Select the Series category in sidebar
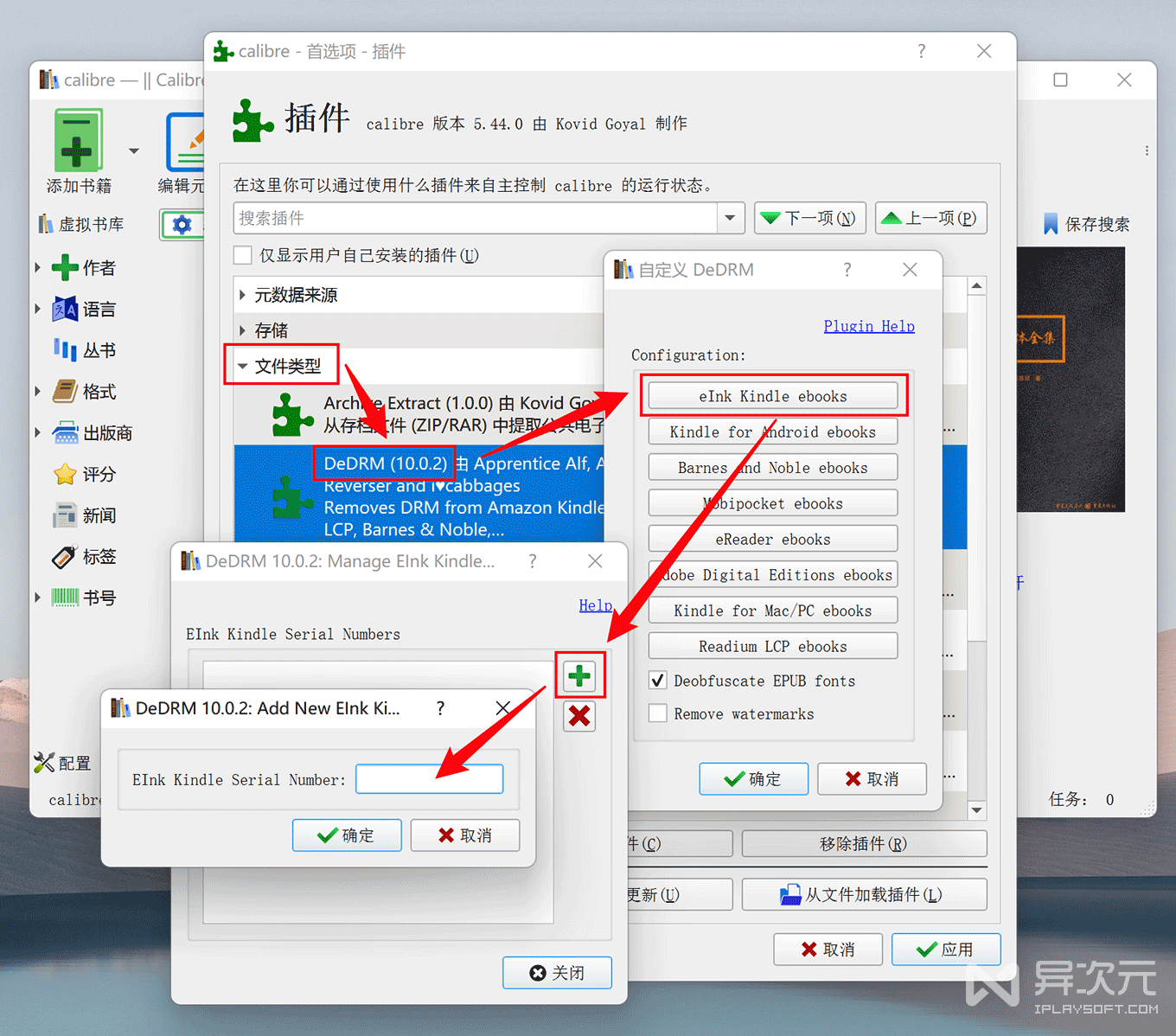This screenshot has height=1036, width=1176. click(84, 350)
